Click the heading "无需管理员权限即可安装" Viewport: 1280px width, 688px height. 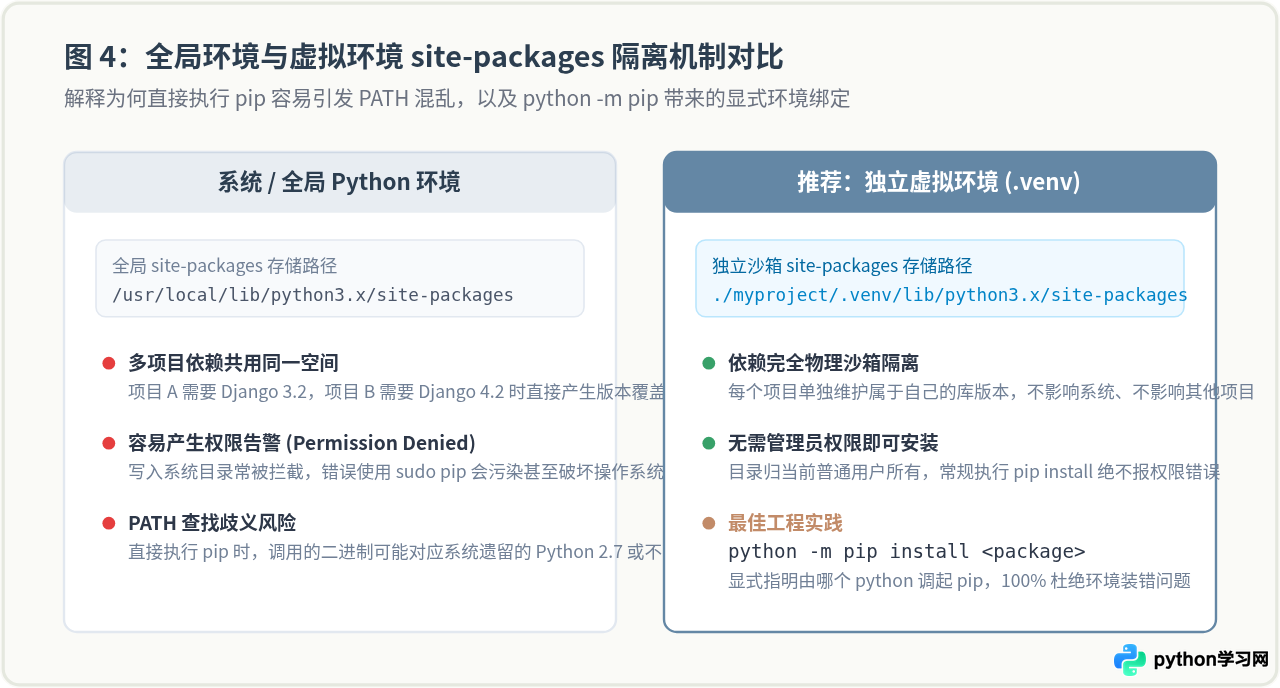click(x=833, y=443)
